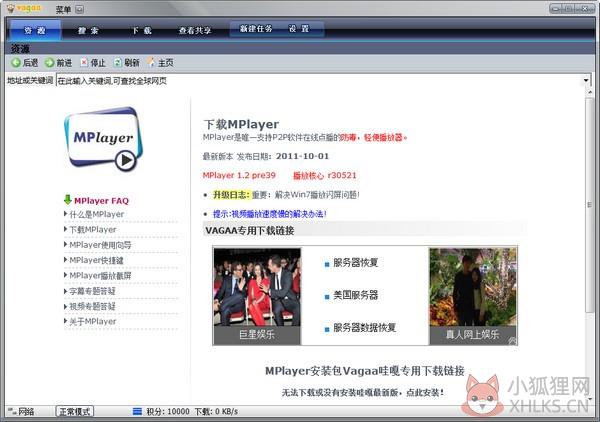This screenshot has width=600, height=422.
Task: Click the Vagaa logo icon in title bar
Action: (10, 8)
